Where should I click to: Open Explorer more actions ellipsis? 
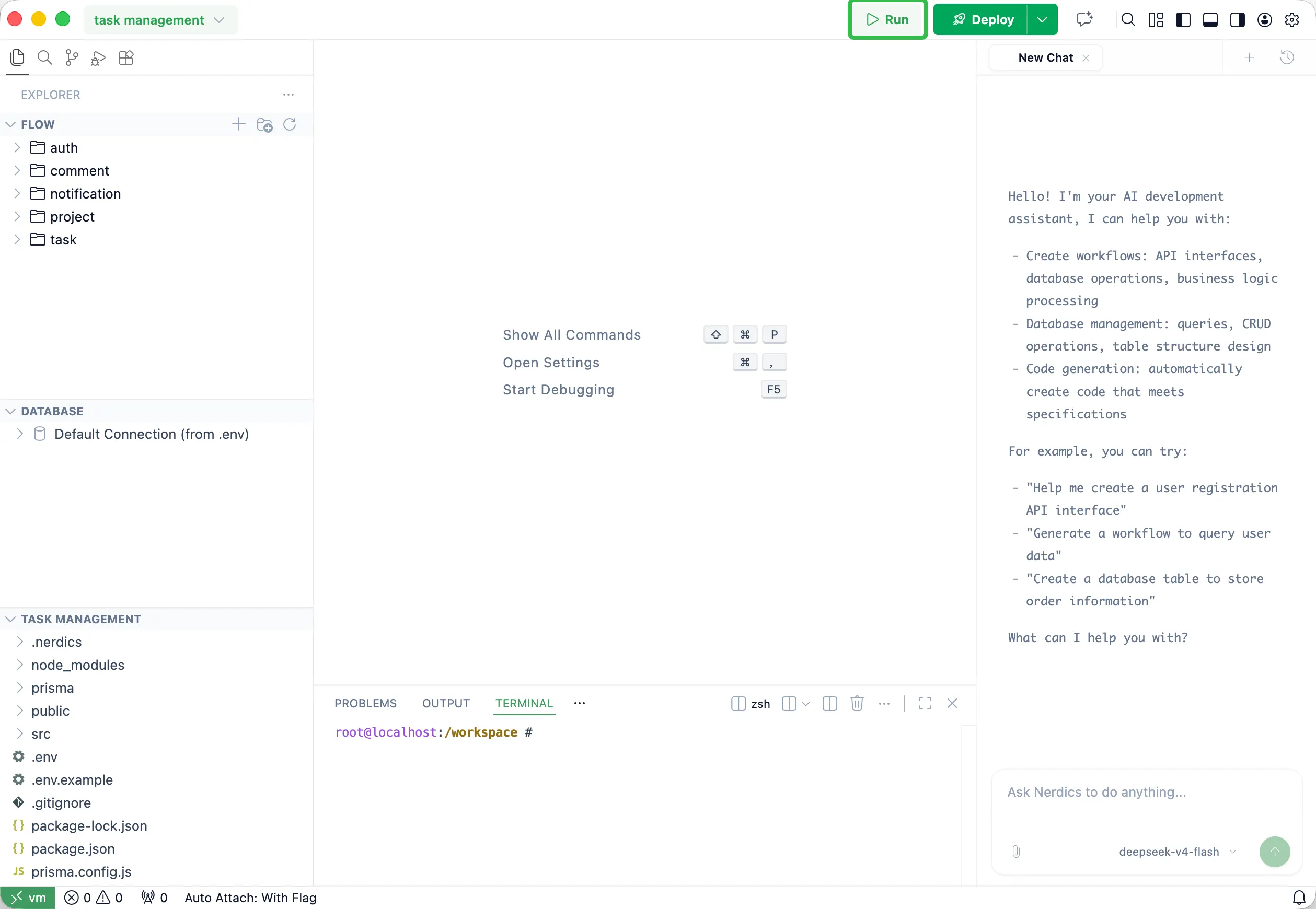pyautogui.click(x=289, y=95)
